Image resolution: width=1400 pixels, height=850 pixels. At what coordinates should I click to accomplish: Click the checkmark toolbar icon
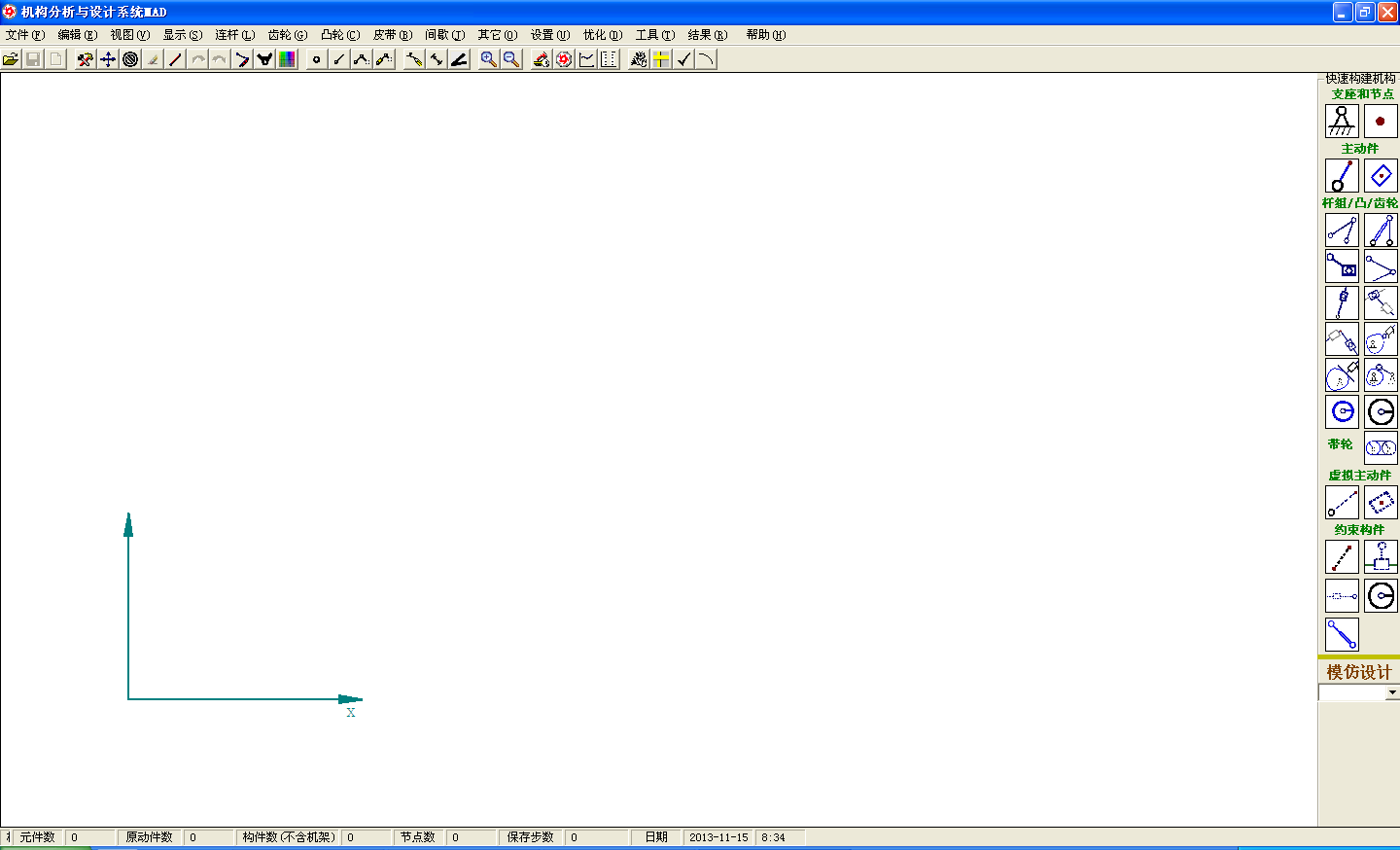click(x=683, y=59)
